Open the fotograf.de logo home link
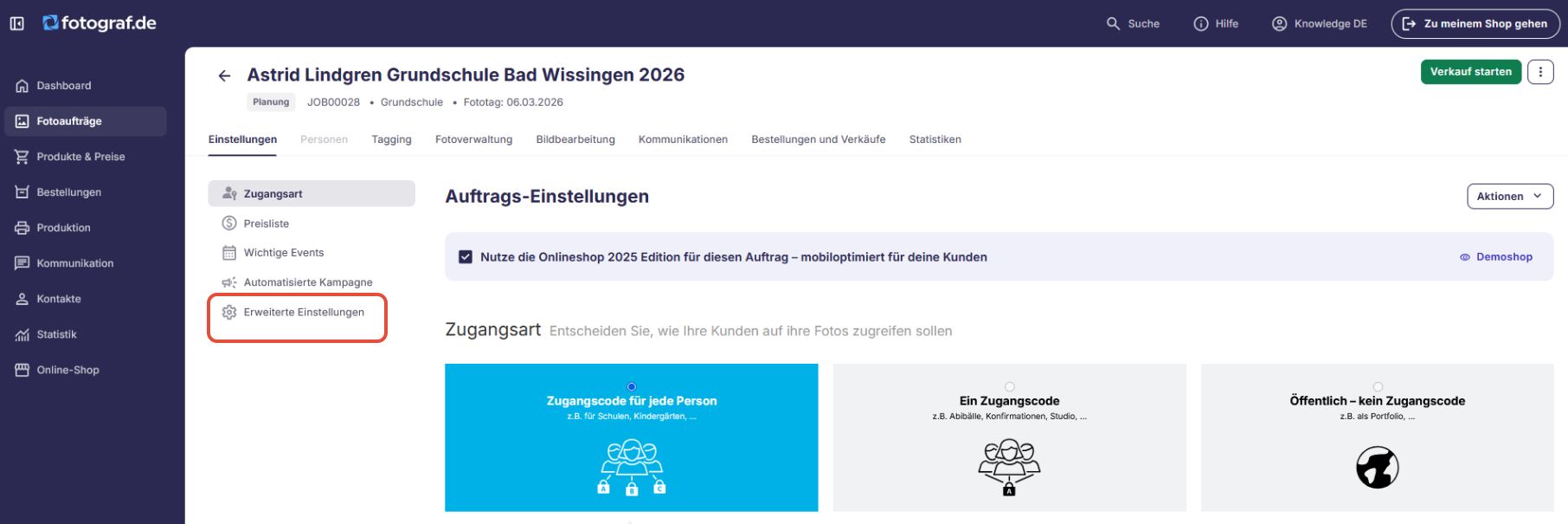Image resolution: width=1568 pixels, height=524 pixels. coord(100,23)
